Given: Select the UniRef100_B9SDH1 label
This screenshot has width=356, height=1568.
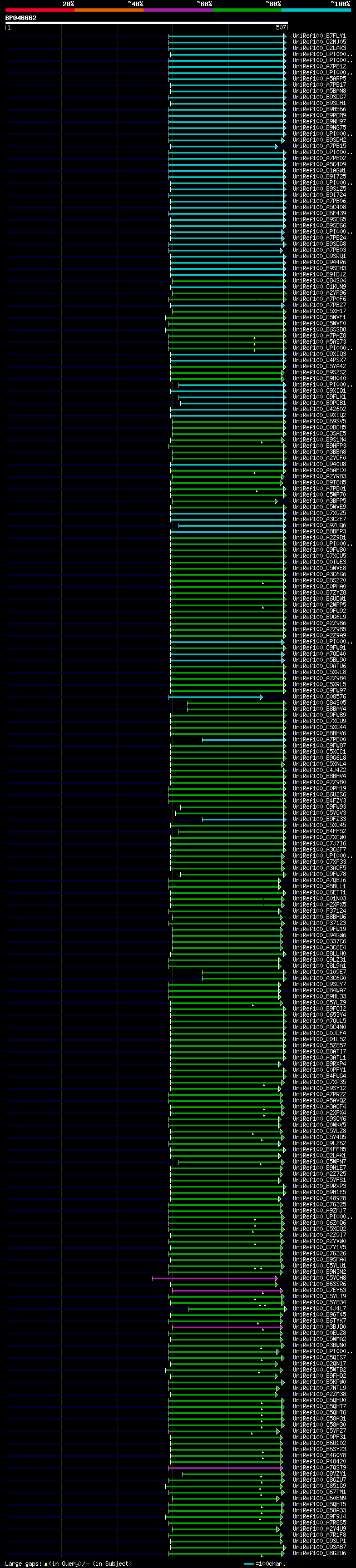Looking at the screenshot, I should pos(319,103).
